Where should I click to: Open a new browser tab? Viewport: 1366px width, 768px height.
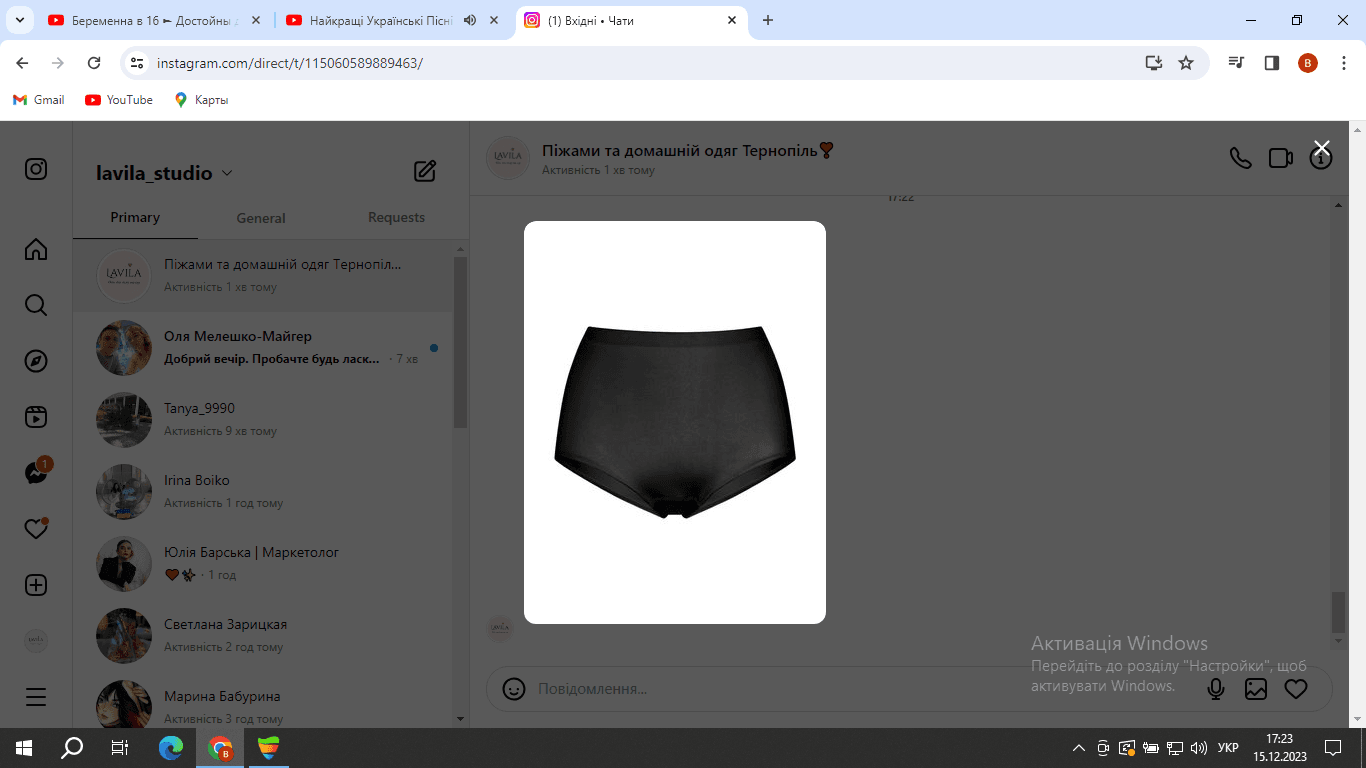768,20
